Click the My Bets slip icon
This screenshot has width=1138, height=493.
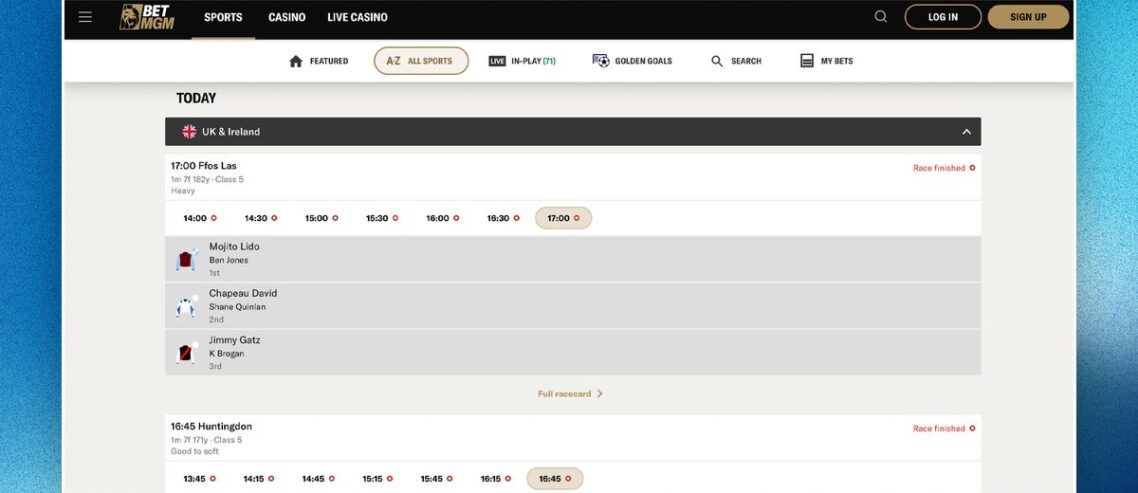tap(807, 61)
